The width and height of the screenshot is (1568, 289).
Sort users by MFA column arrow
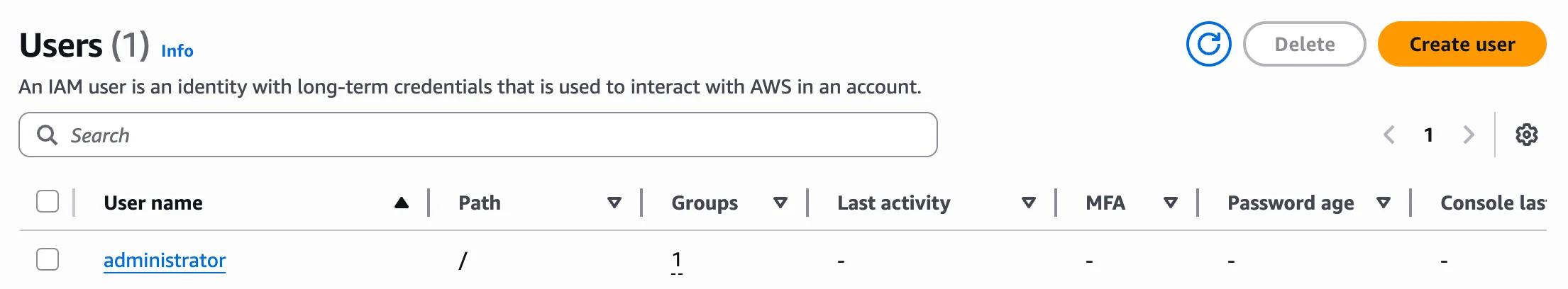[x=1171, y=203]
